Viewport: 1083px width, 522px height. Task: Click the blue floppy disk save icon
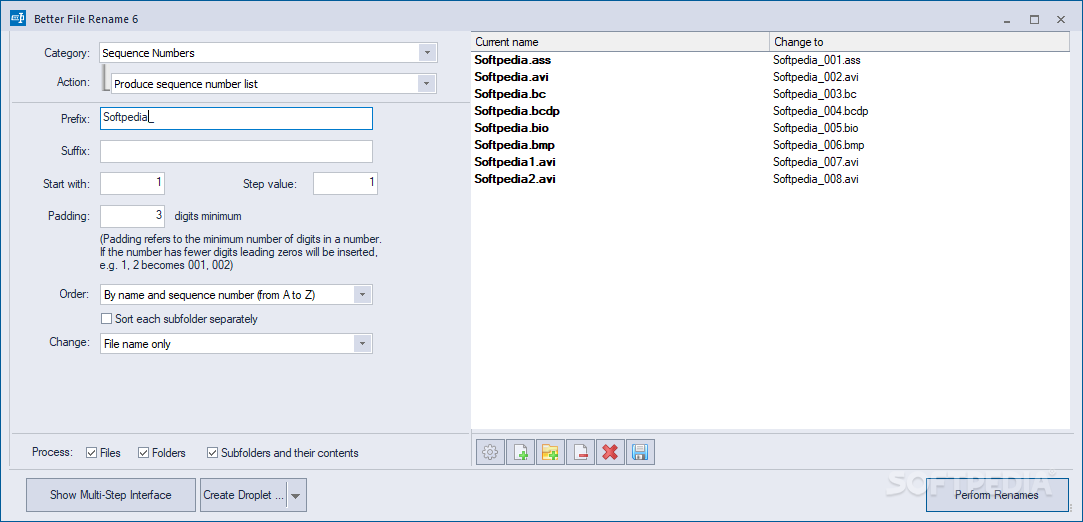click(640, 453)
